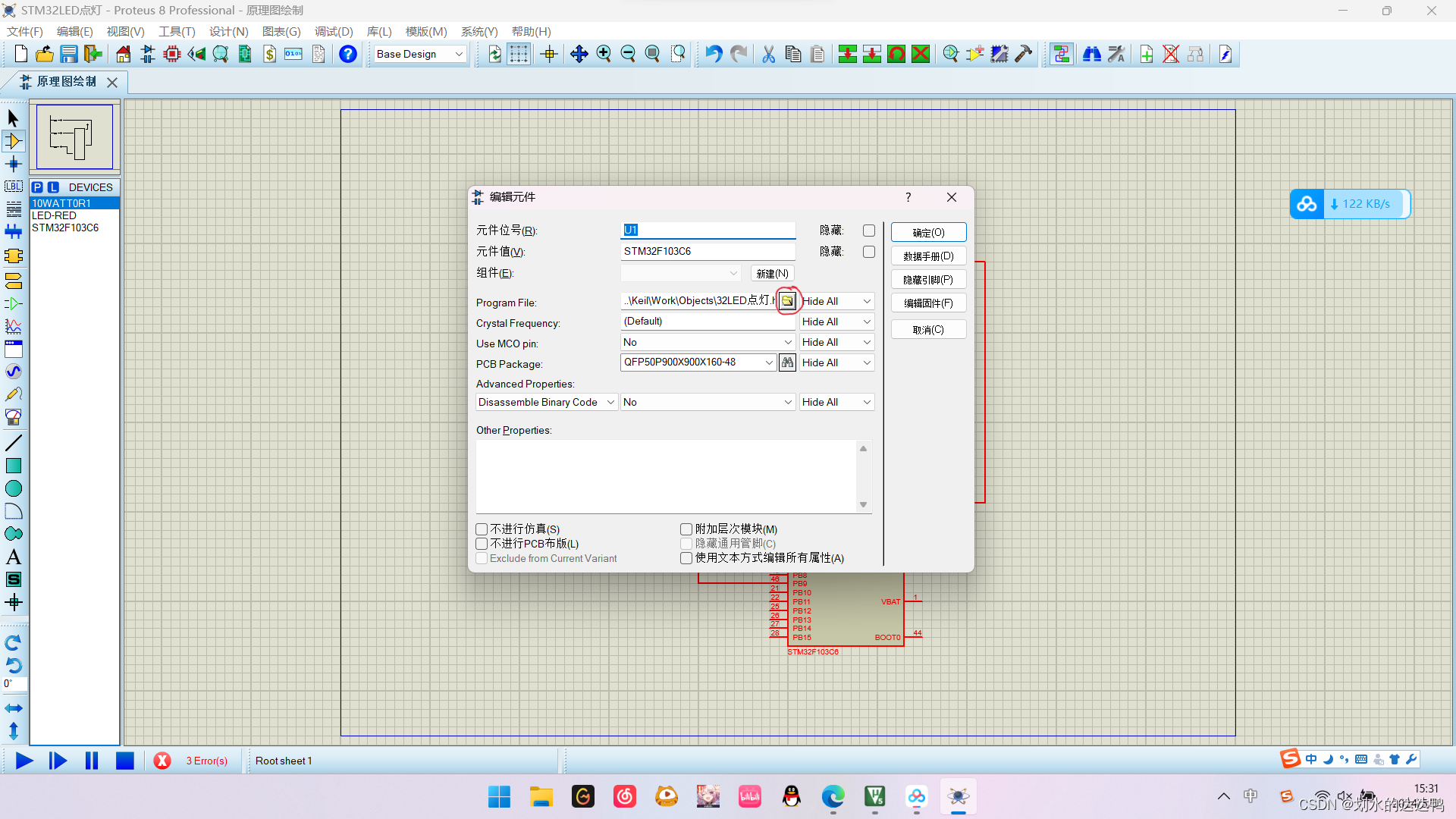This screenshot has width=1456, height=819.
Task: Select the Junction Dot tool
Action: [x=14, y=164]
